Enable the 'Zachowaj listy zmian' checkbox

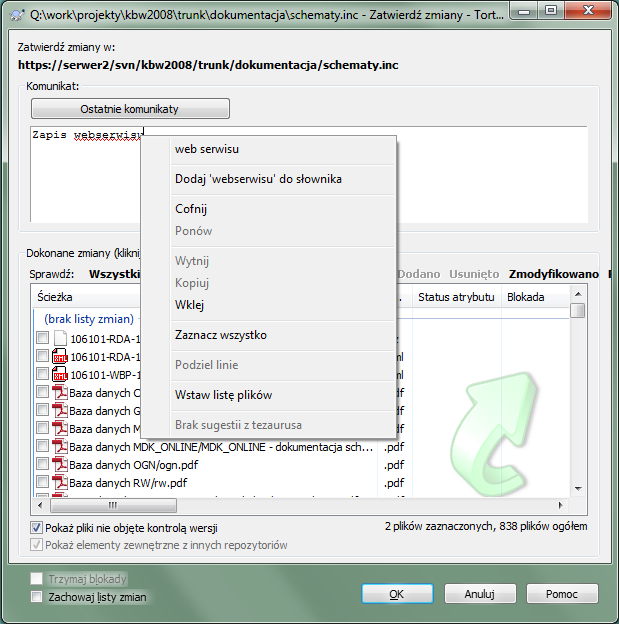point(37,597)
